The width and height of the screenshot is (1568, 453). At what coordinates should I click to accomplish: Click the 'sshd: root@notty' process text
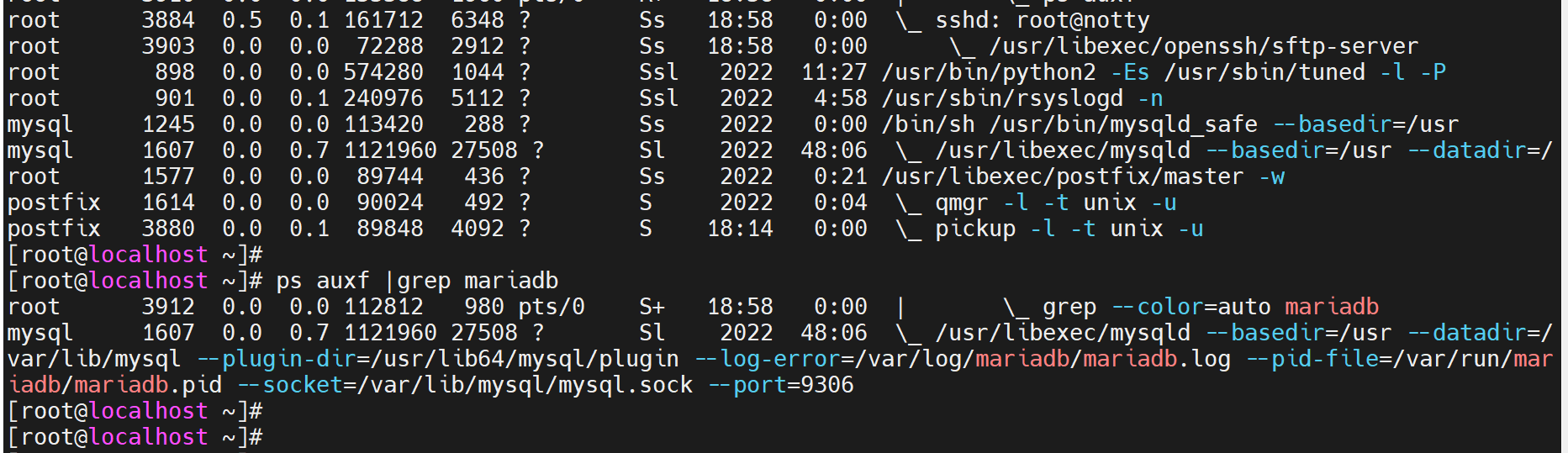tap(1042, 20)
